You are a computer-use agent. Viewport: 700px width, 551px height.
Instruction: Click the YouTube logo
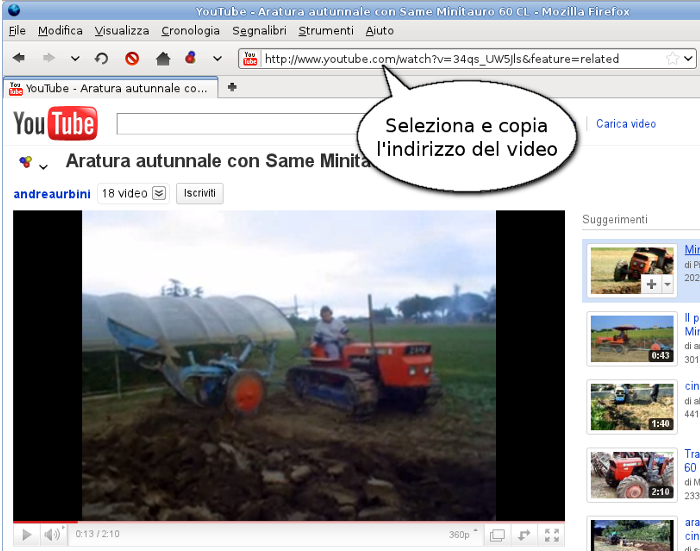55,125
